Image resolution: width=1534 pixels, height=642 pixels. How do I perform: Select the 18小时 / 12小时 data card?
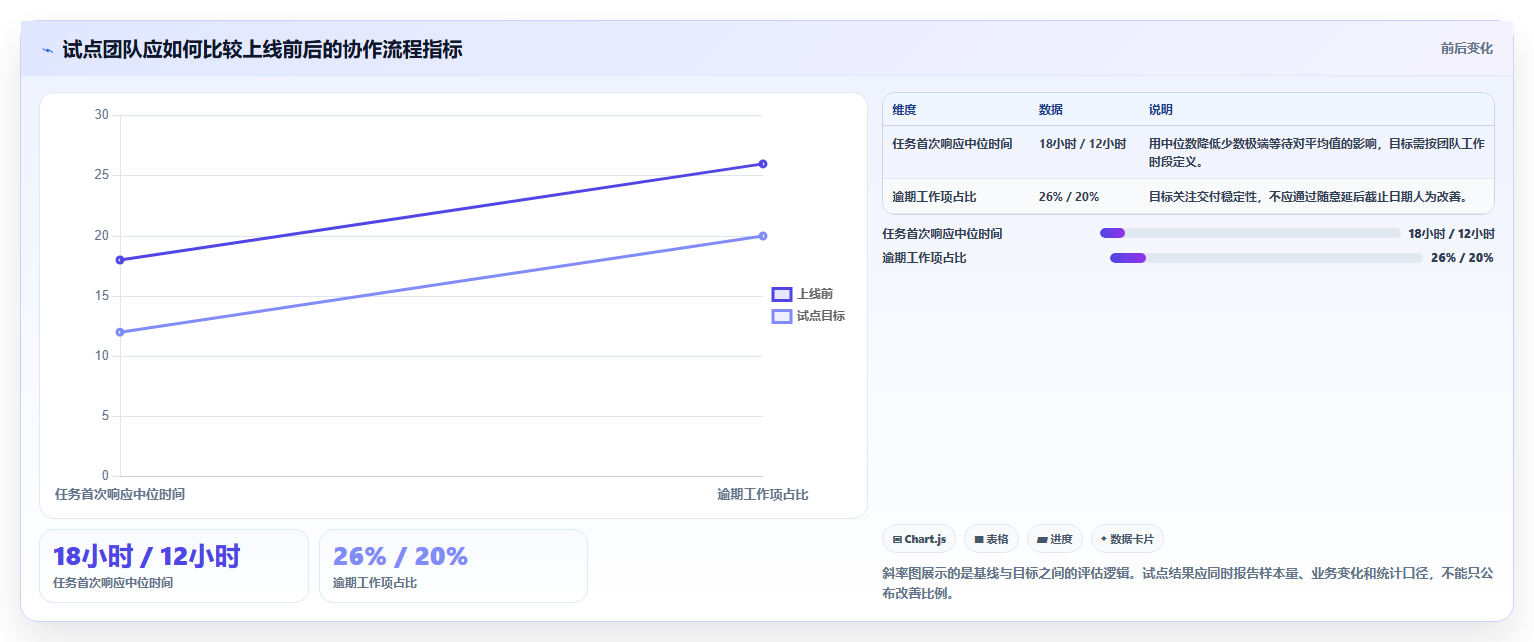(x=174, y=566)
